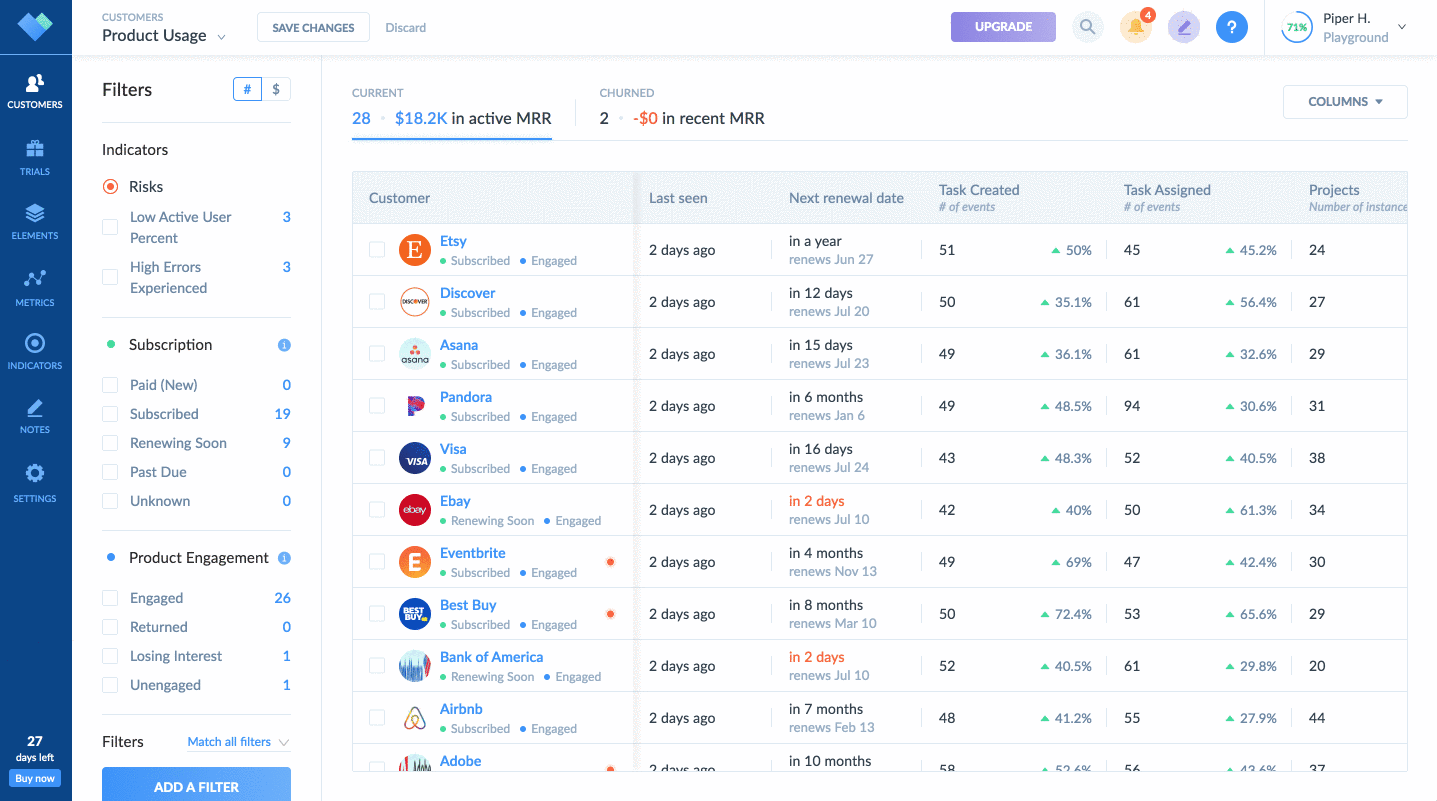Click the Buy now button
1437x801 pixels.
[x=35, y=778]
